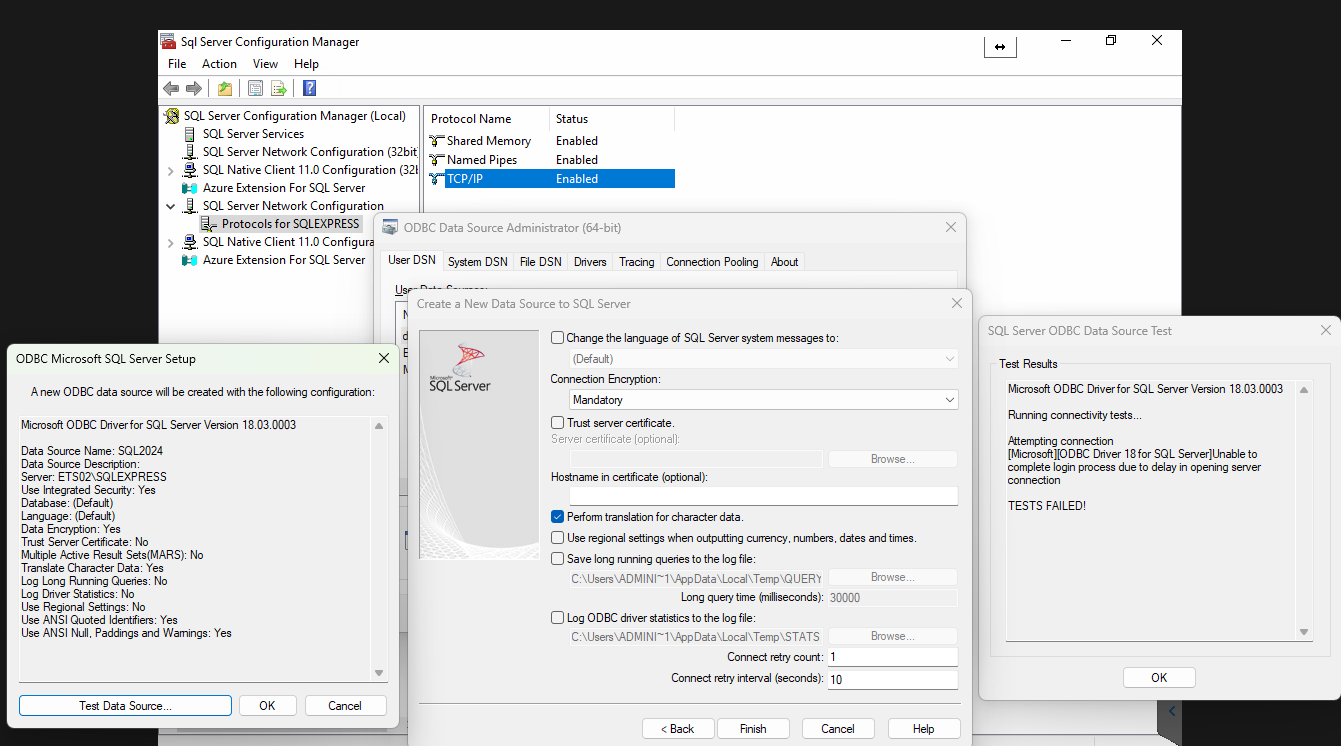Open the View menu in Configuration Manager
Viewport: 1341px width, 746px height.
265,64
